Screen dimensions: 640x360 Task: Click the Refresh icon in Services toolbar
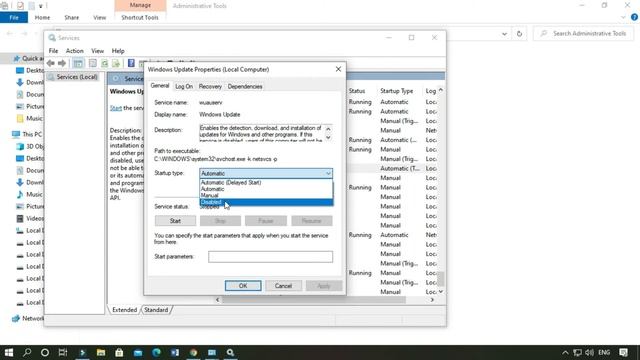[x=104, y=63]
